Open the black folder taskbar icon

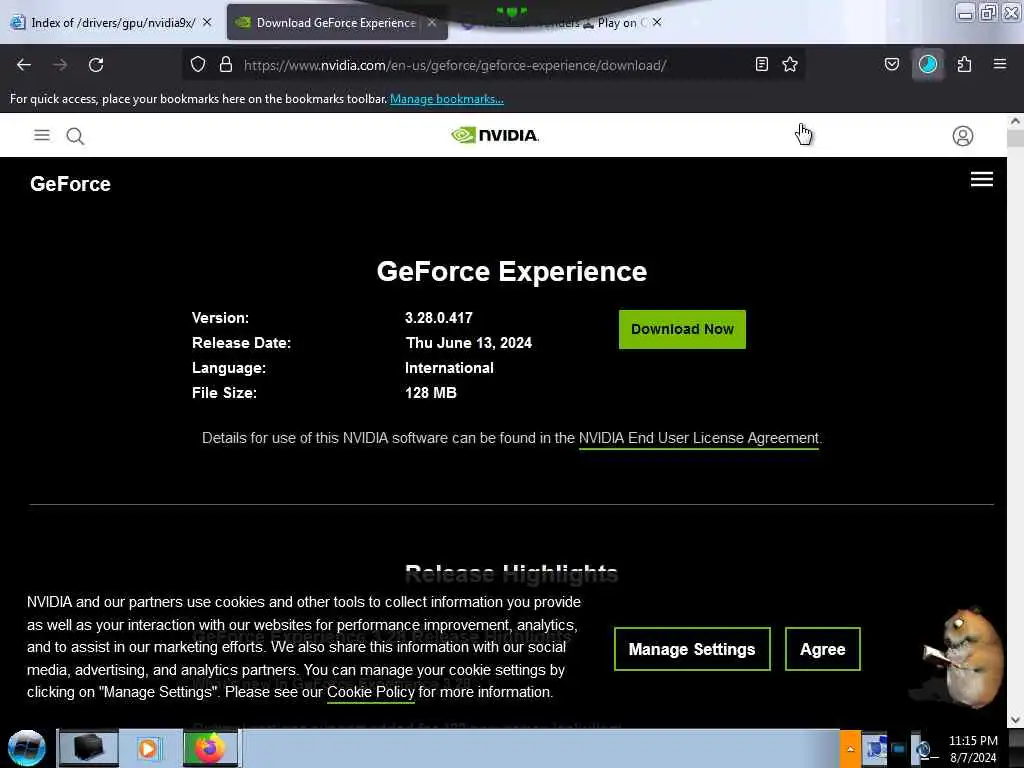coord(88,748)
